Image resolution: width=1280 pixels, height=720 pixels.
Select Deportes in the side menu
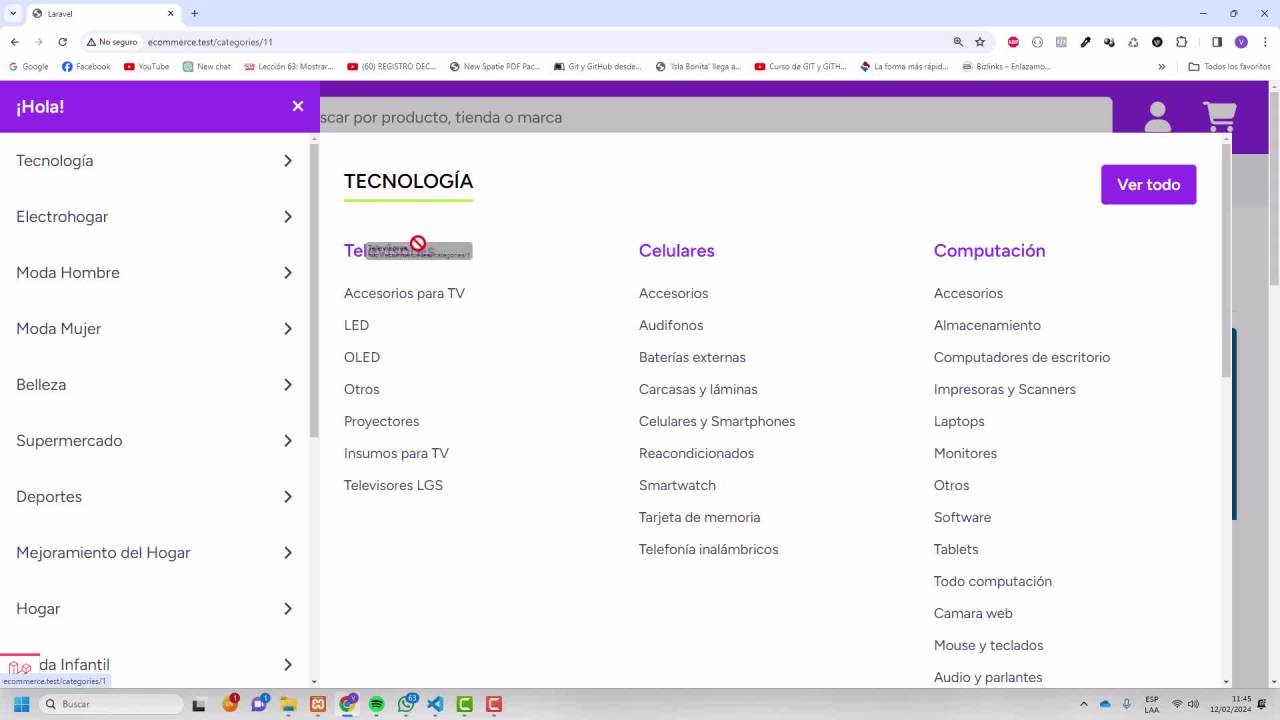click(49, 497)
